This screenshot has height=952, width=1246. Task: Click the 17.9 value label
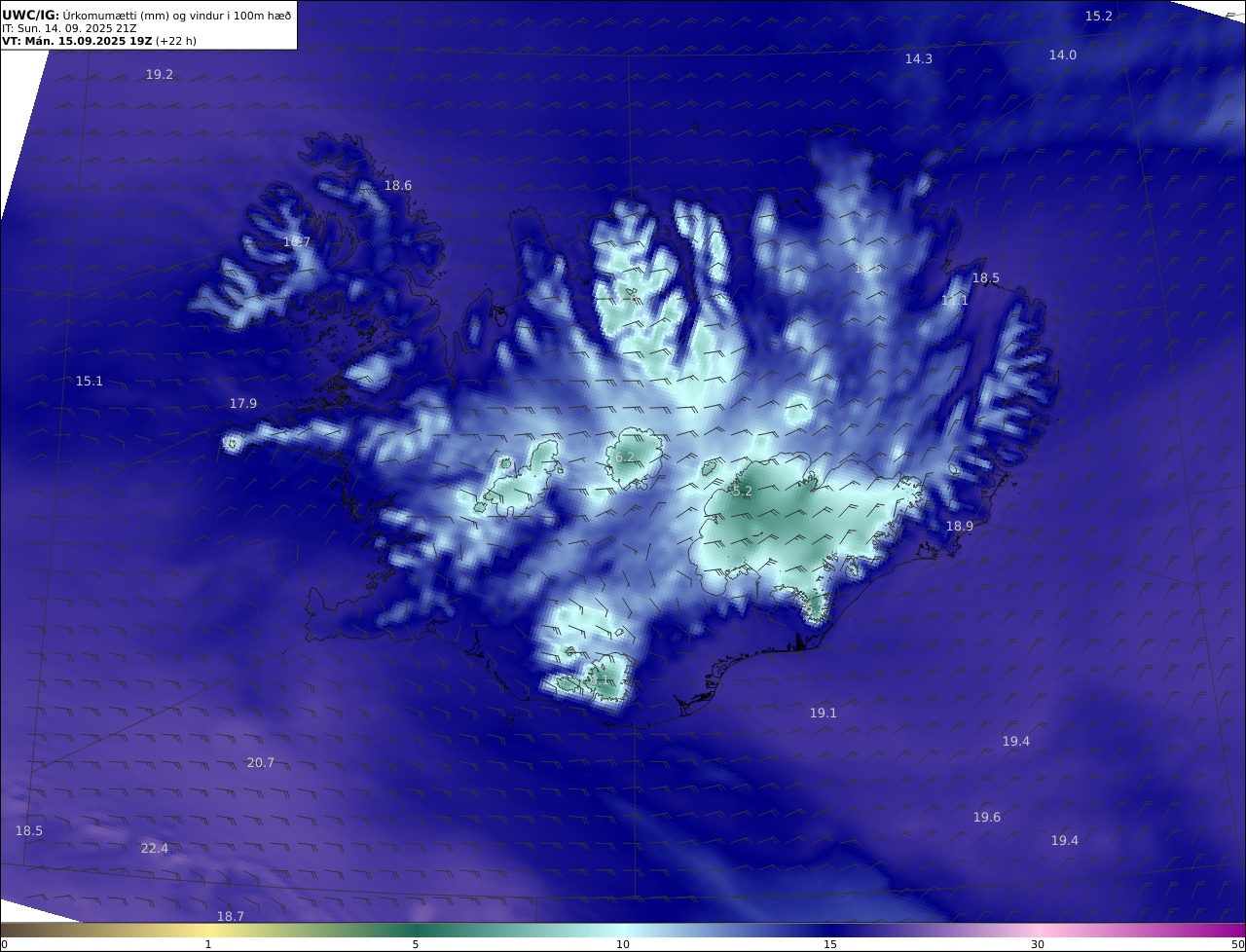point(243,404)
